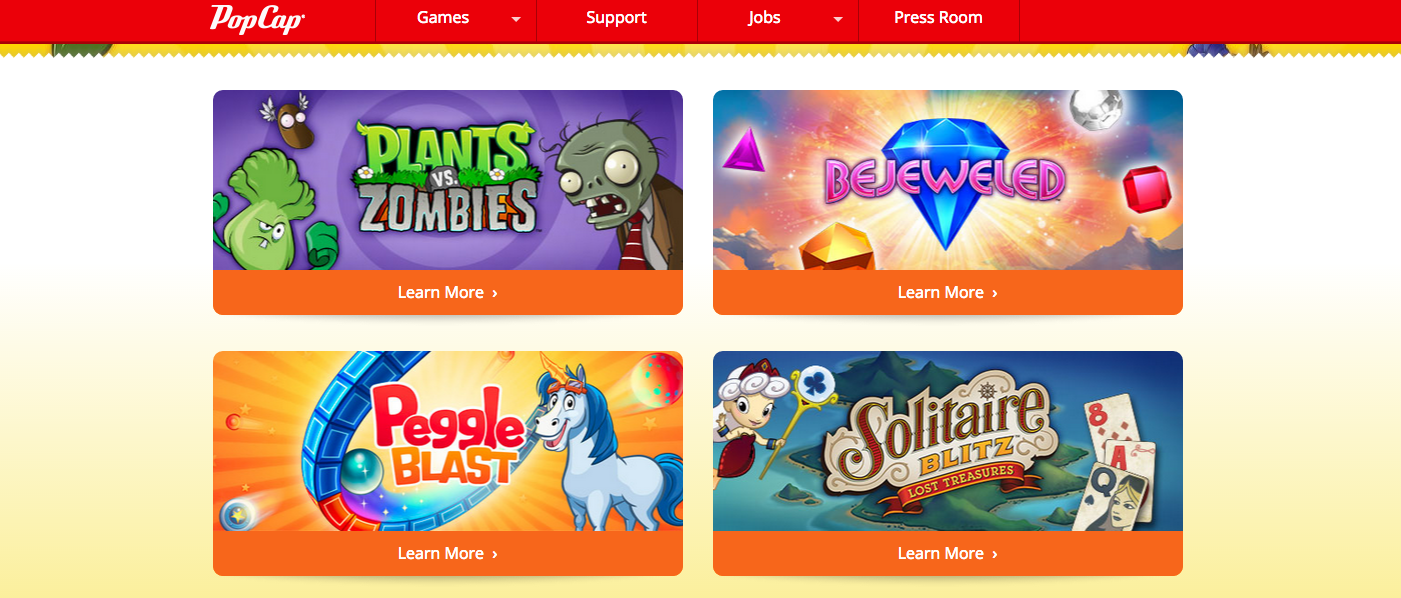Open the Press Room page
The height and width of the screenshot is (598, 1401).
point(938,18)
